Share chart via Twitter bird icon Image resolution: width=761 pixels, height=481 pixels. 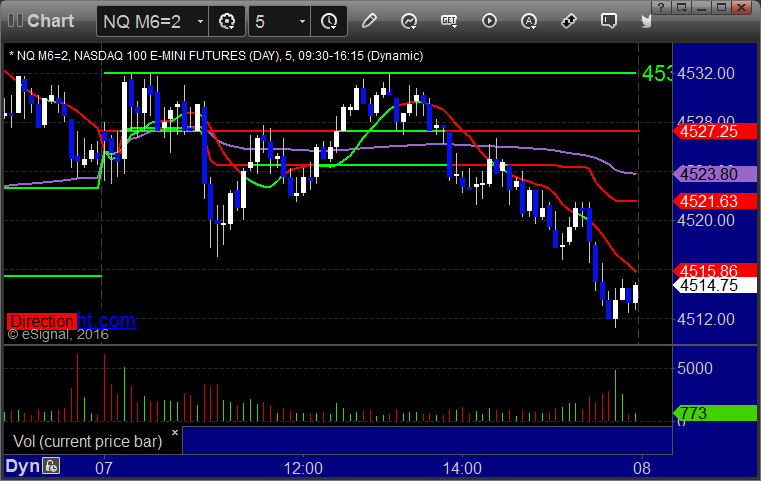point(646,21)
